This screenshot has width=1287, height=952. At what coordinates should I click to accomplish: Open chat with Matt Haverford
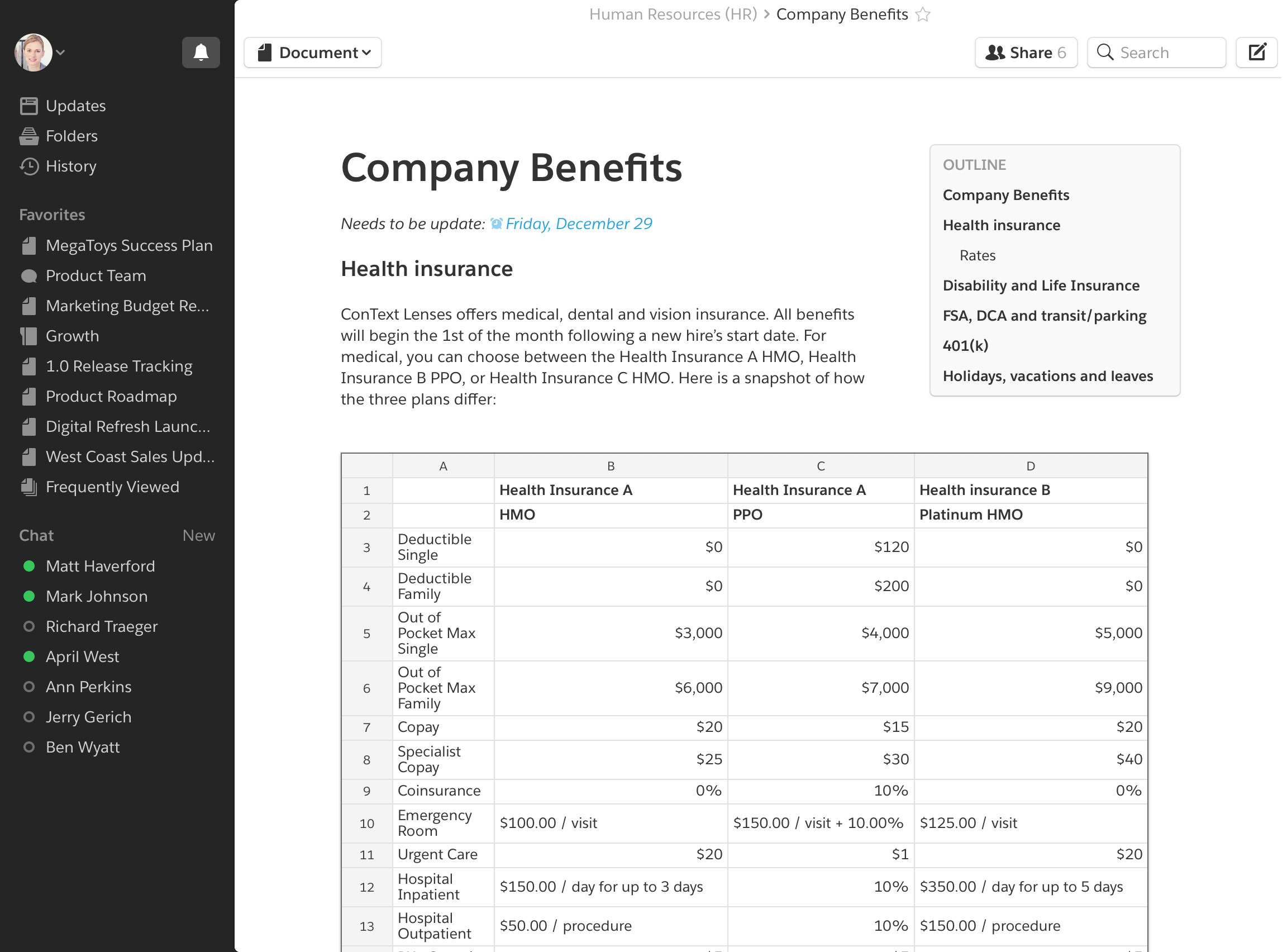[x=100, y=566]
